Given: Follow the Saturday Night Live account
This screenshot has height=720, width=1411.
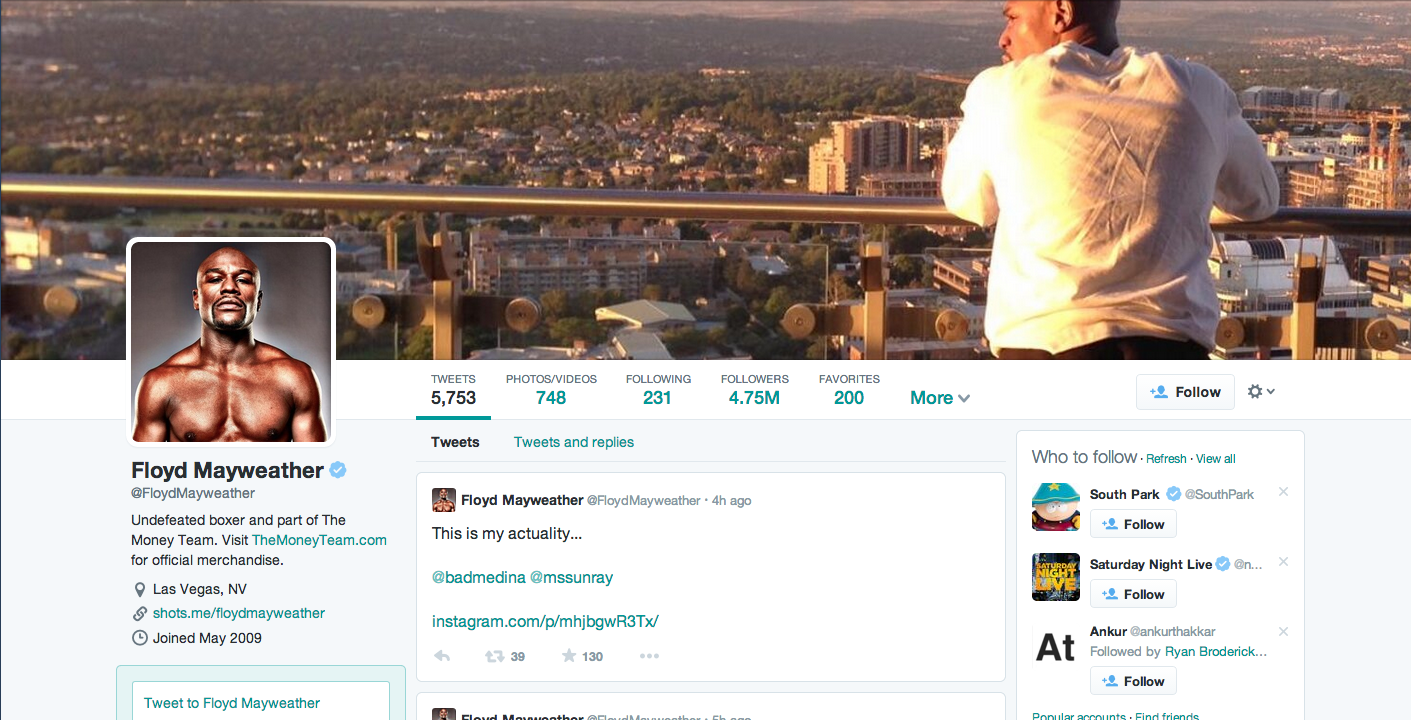Looking at the screenshot, I should click(1133, 594).
